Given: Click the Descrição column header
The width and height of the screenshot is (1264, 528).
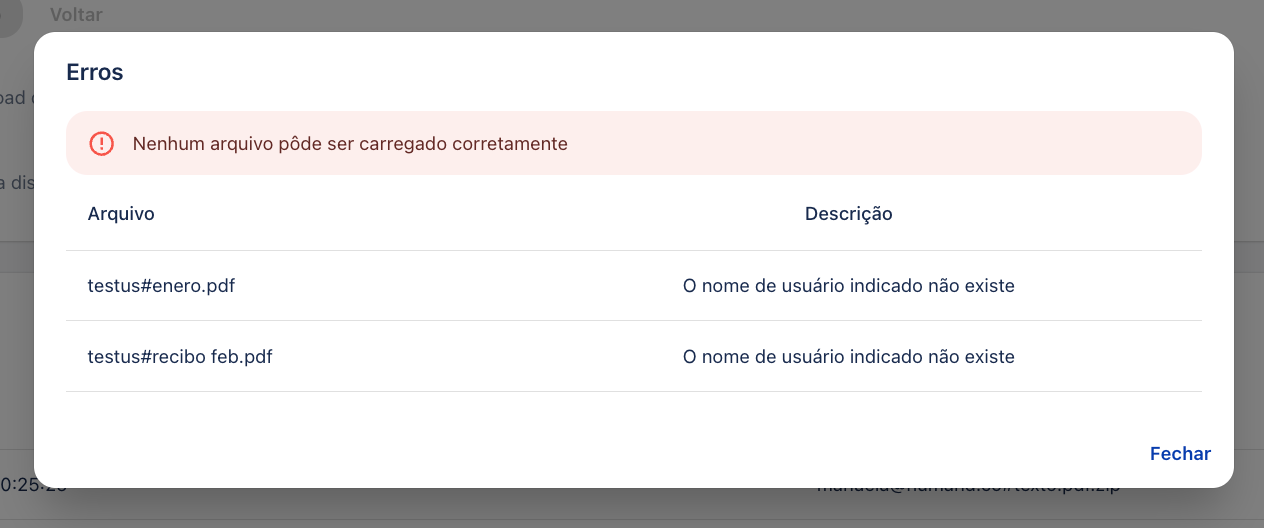Looking at the screenshot, I should pyautogui.click(x=848, y=214).
